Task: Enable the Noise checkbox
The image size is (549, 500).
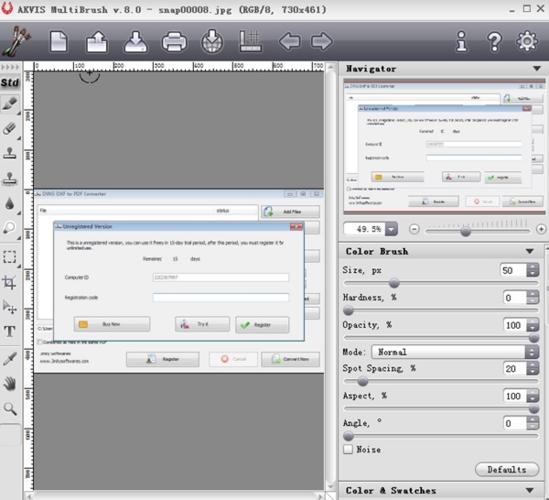Action: click(348, 449)
